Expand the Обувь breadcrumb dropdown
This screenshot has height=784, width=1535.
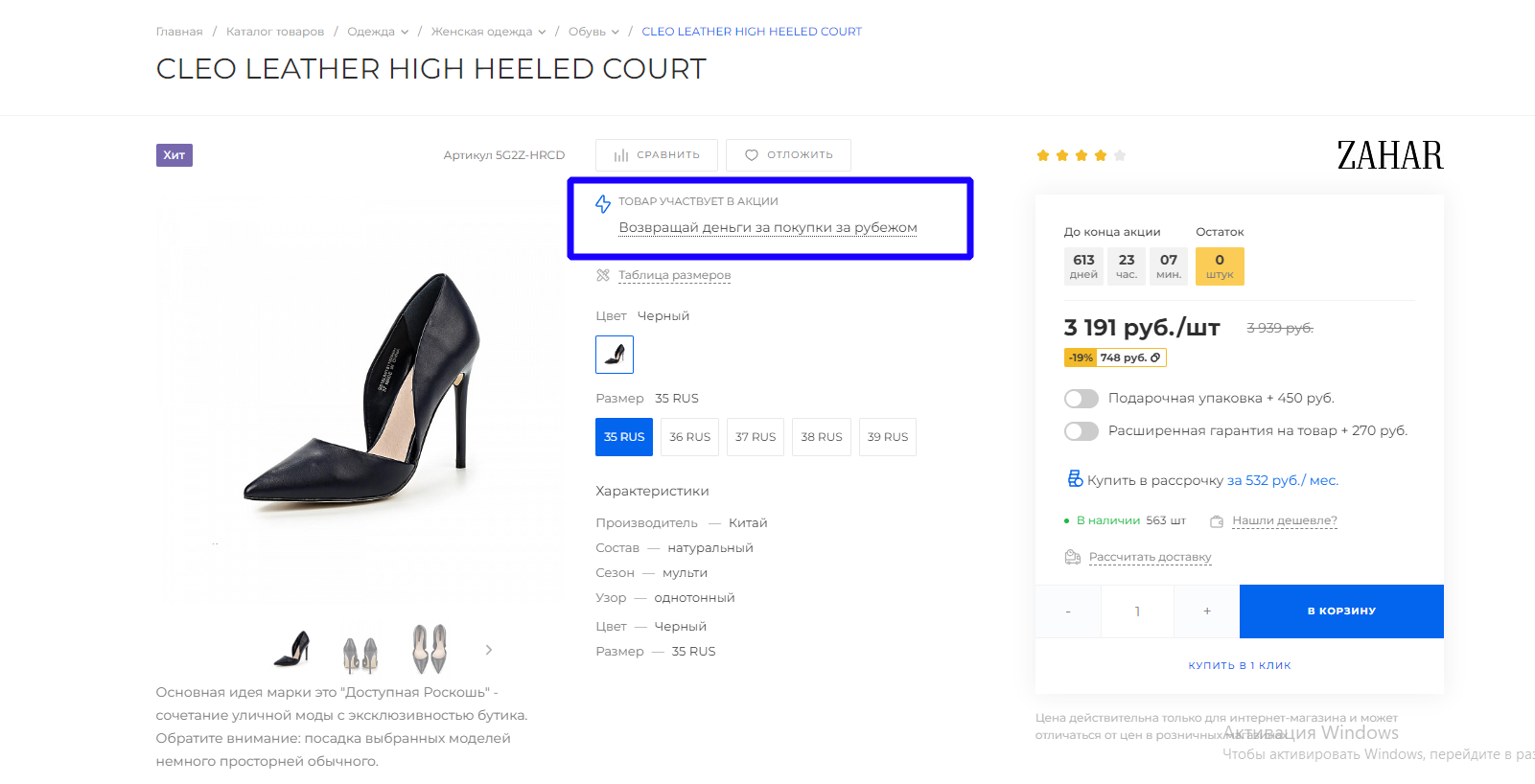[616, 33]
